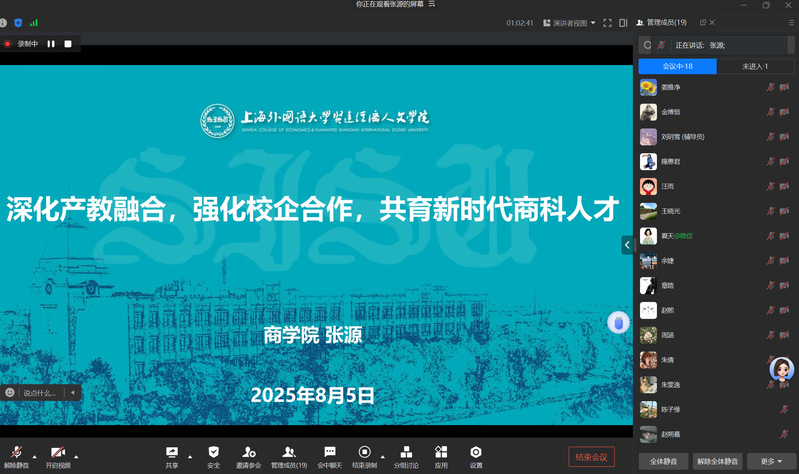Collapse the member panel with the side arrow
This screenshot has width=799, height=474.
pos(627,245)
